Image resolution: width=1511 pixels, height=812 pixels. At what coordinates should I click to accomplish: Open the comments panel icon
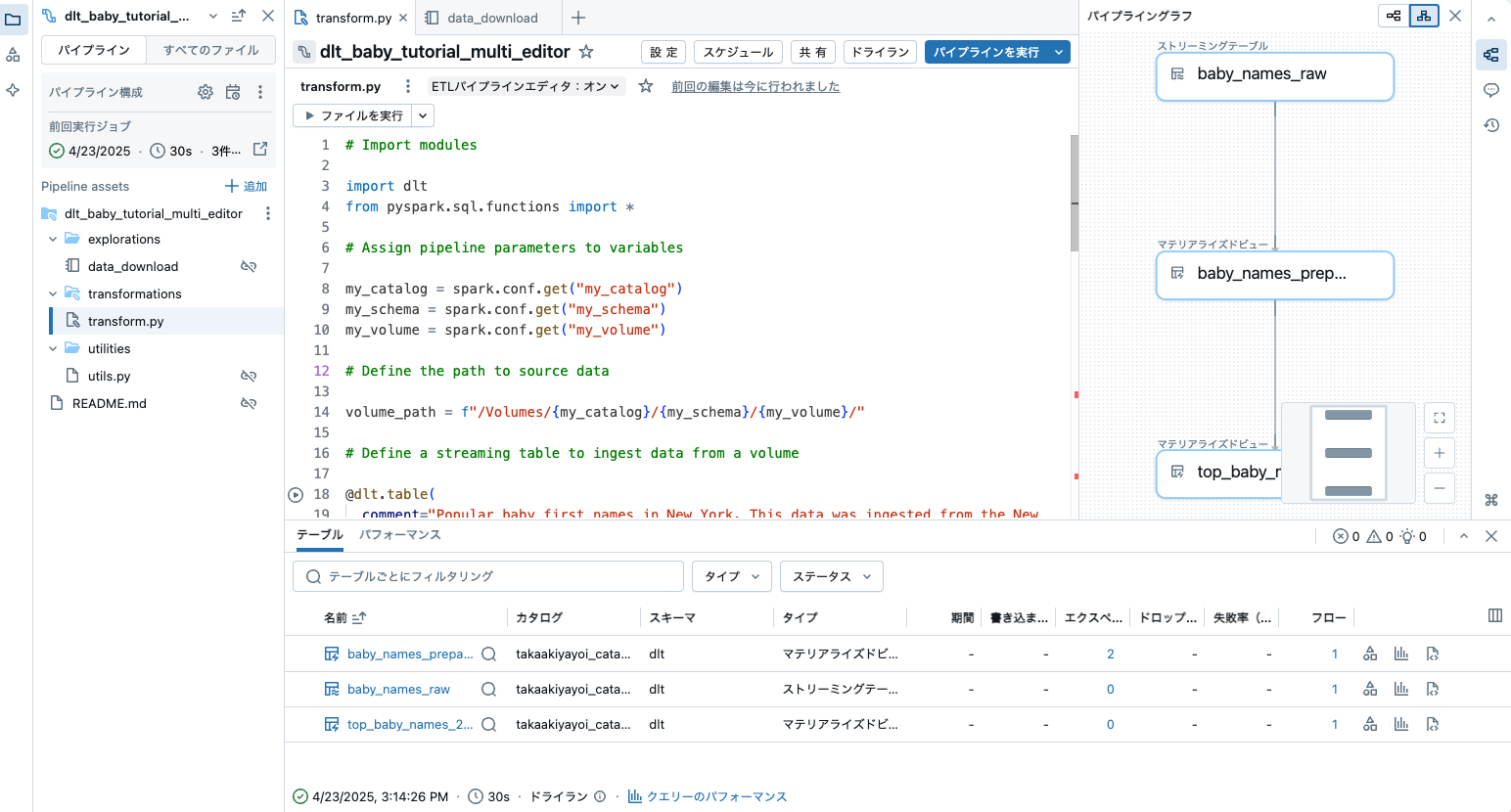pos(1491,90)
